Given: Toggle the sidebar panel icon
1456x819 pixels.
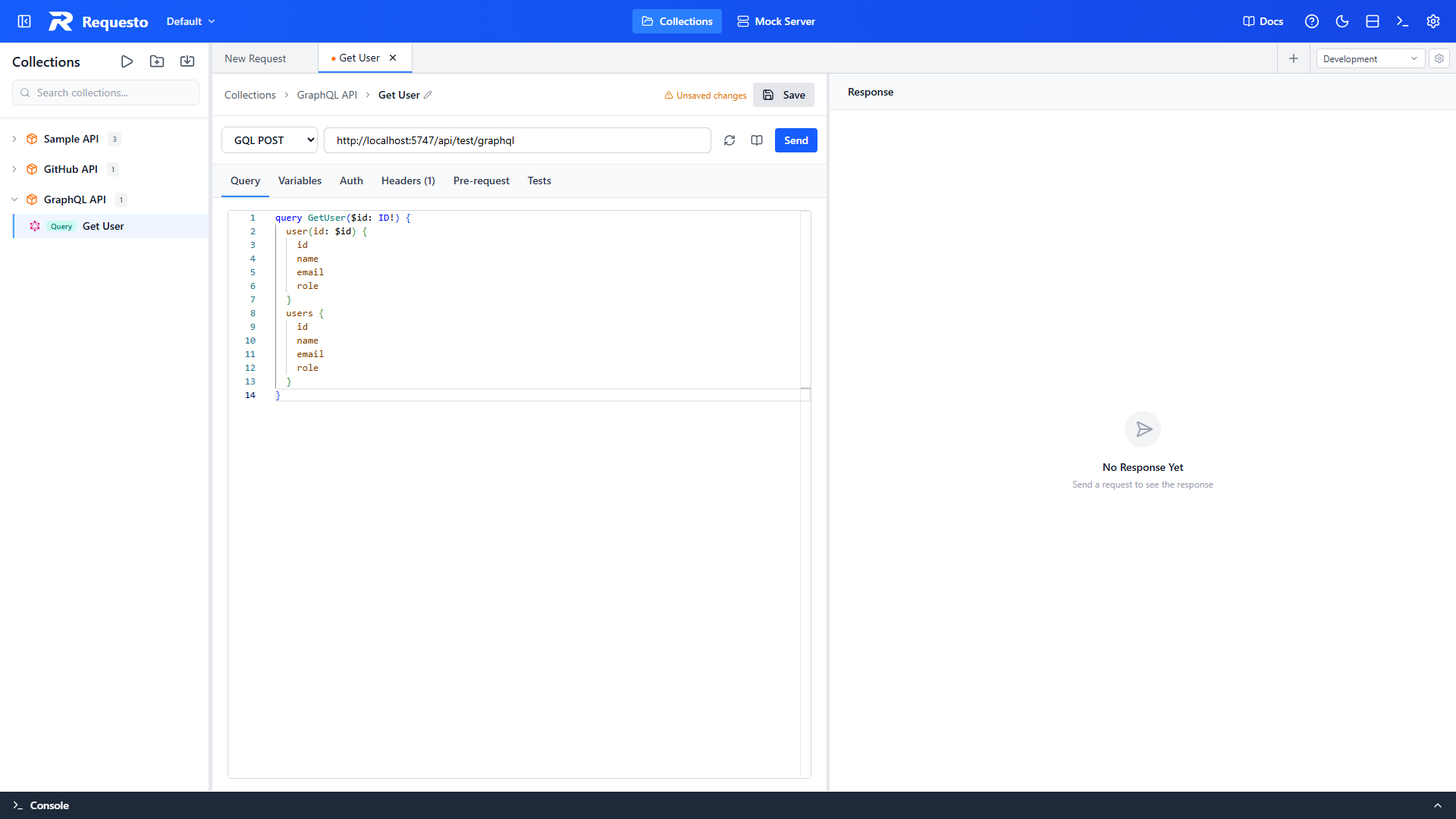Looking at the screenshot, I should [24, 21].
